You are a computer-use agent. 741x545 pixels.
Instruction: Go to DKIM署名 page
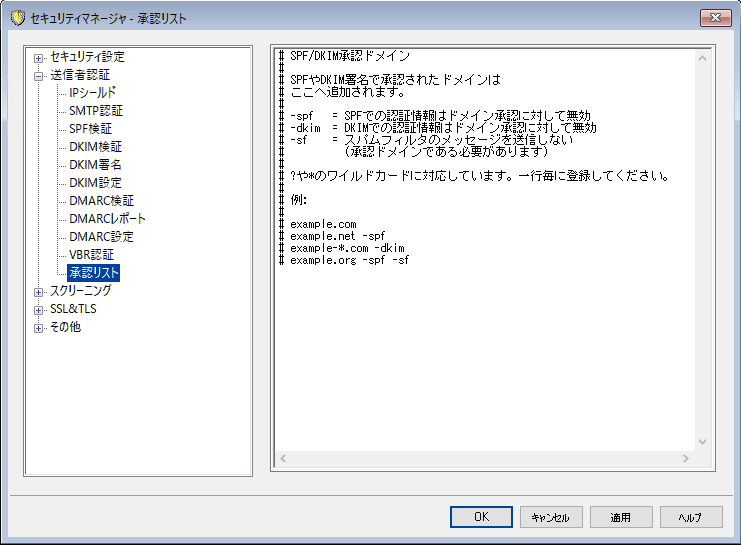click(95, 165)
